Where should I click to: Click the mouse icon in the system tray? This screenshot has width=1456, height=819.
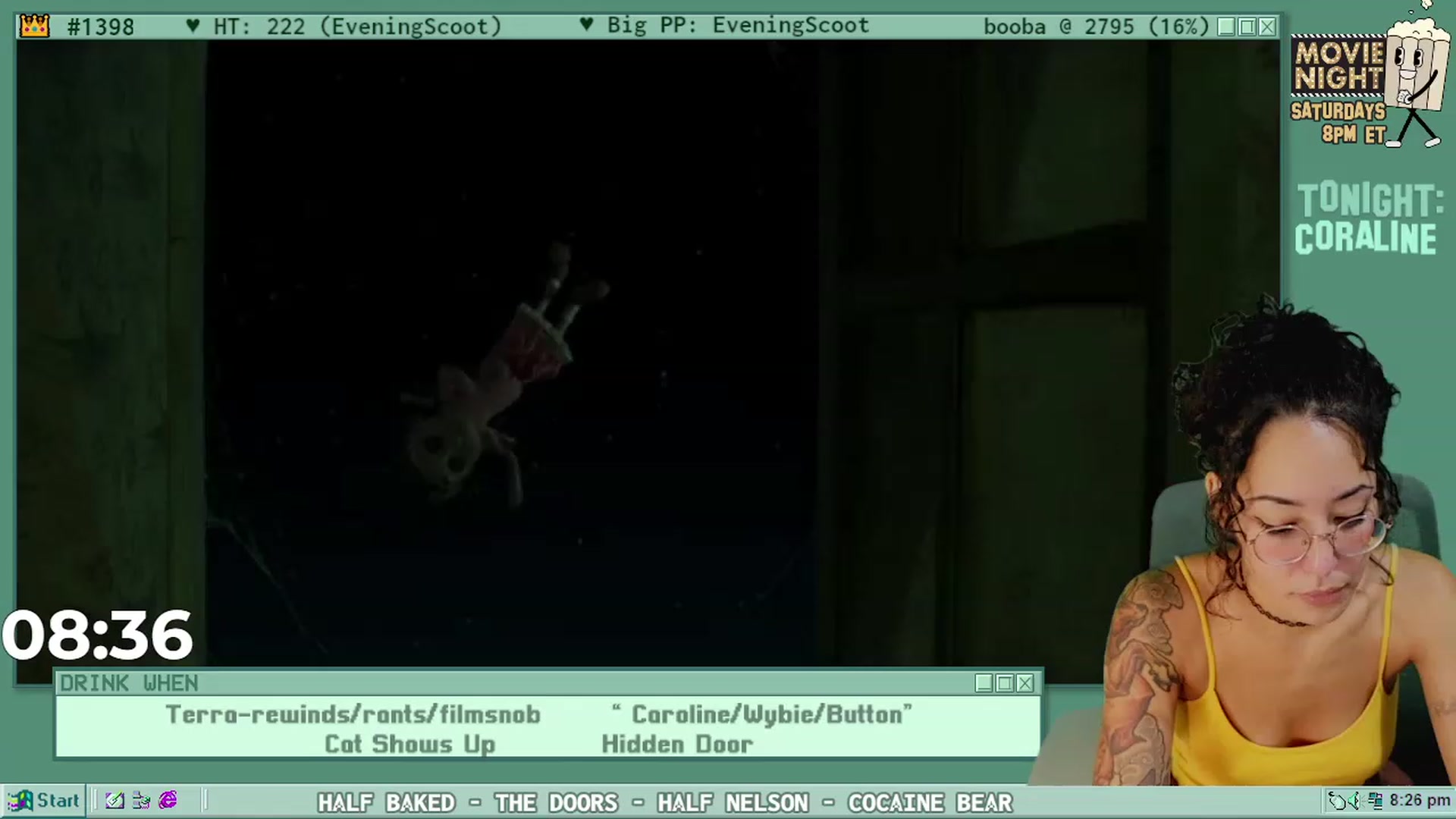point(1337,800)
